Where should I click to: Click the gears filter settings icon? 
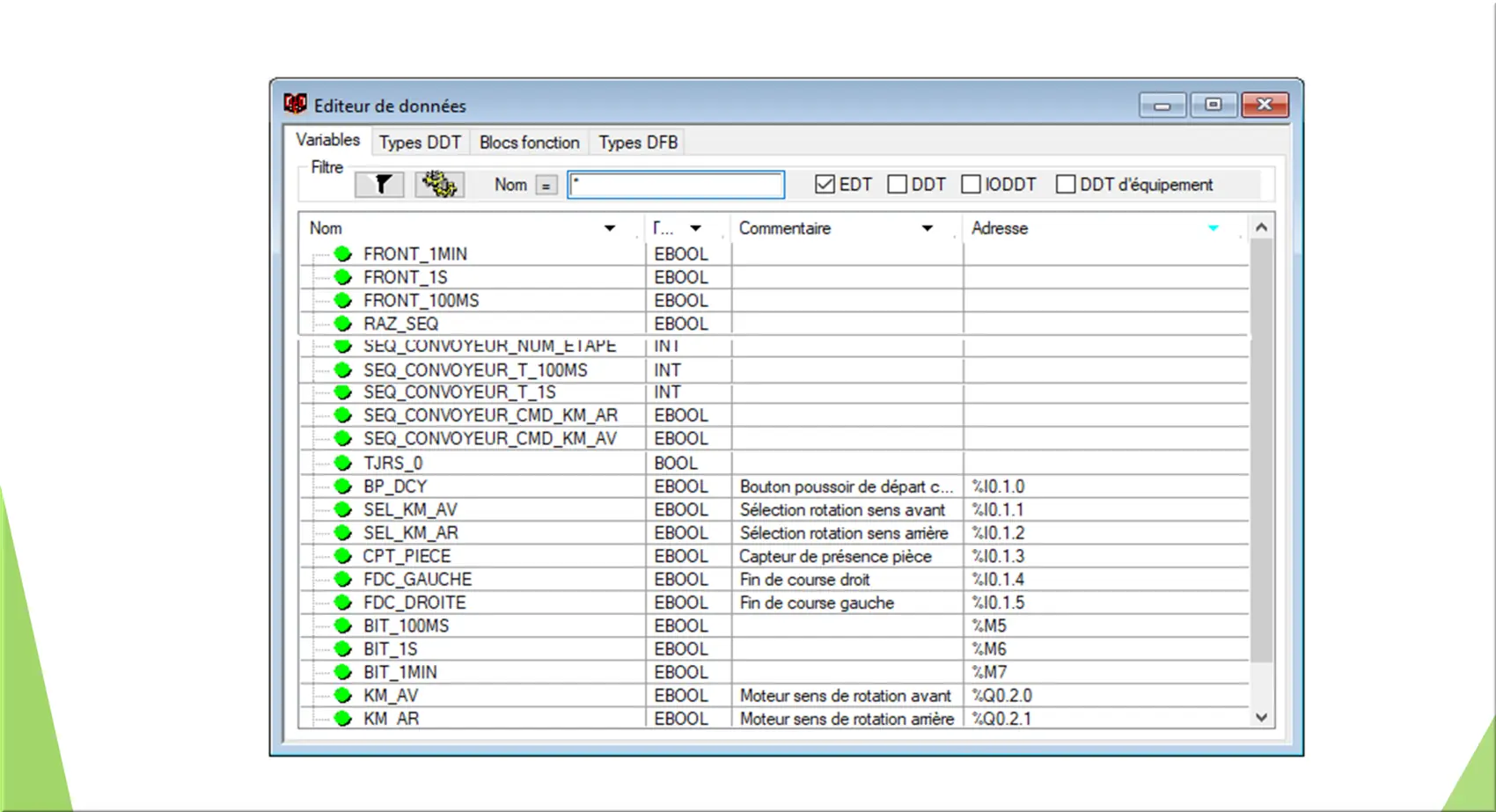[x=439, y=185]
